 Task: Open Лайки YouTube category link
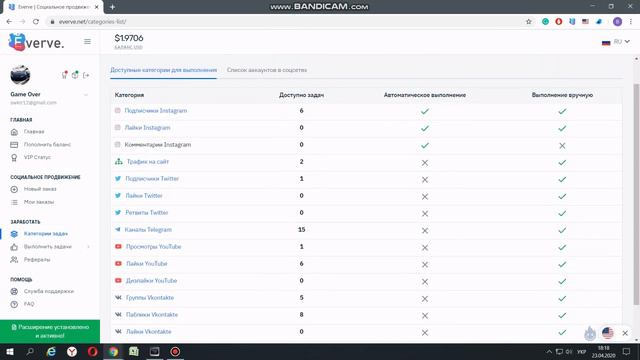pos(147,264)
